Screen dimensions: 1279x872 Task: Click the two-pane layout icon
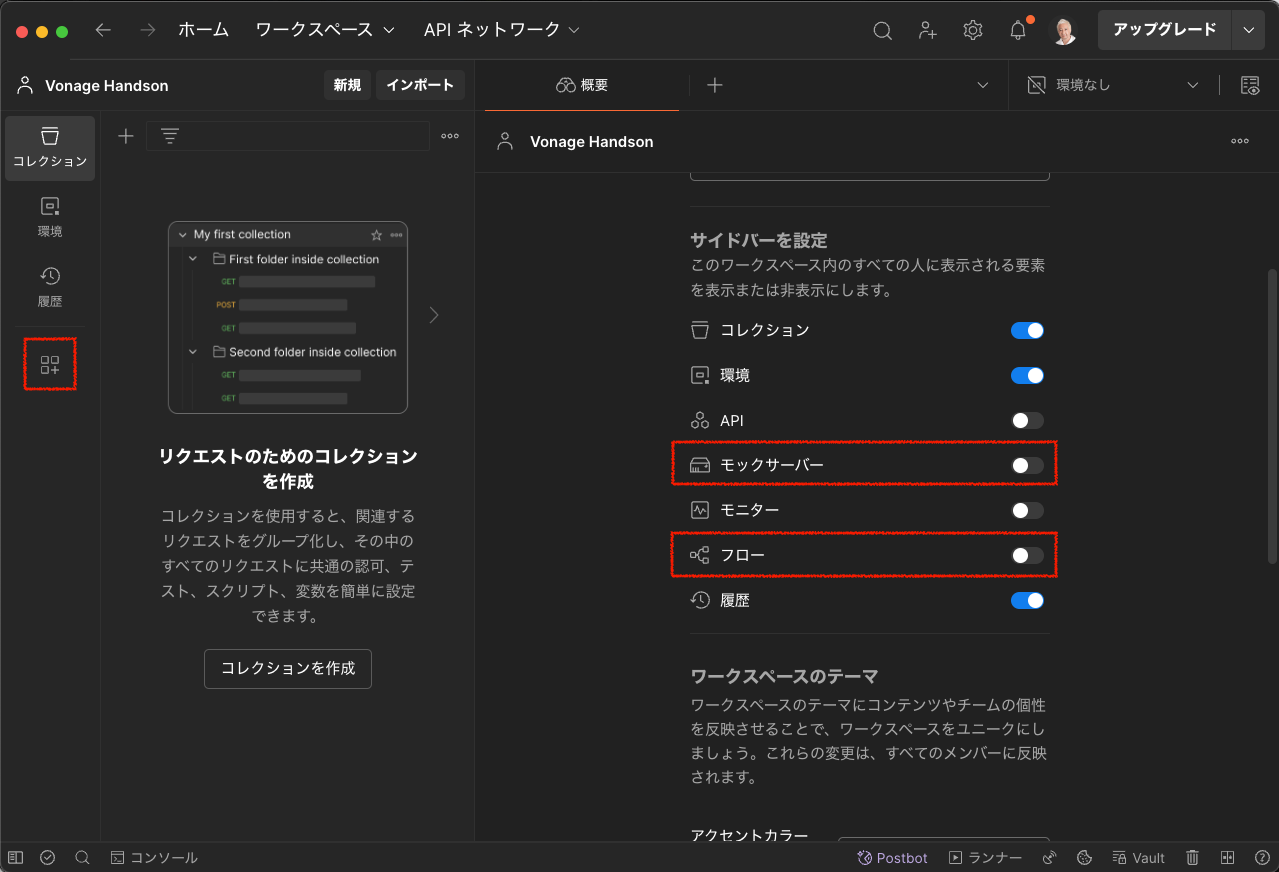1228,858
